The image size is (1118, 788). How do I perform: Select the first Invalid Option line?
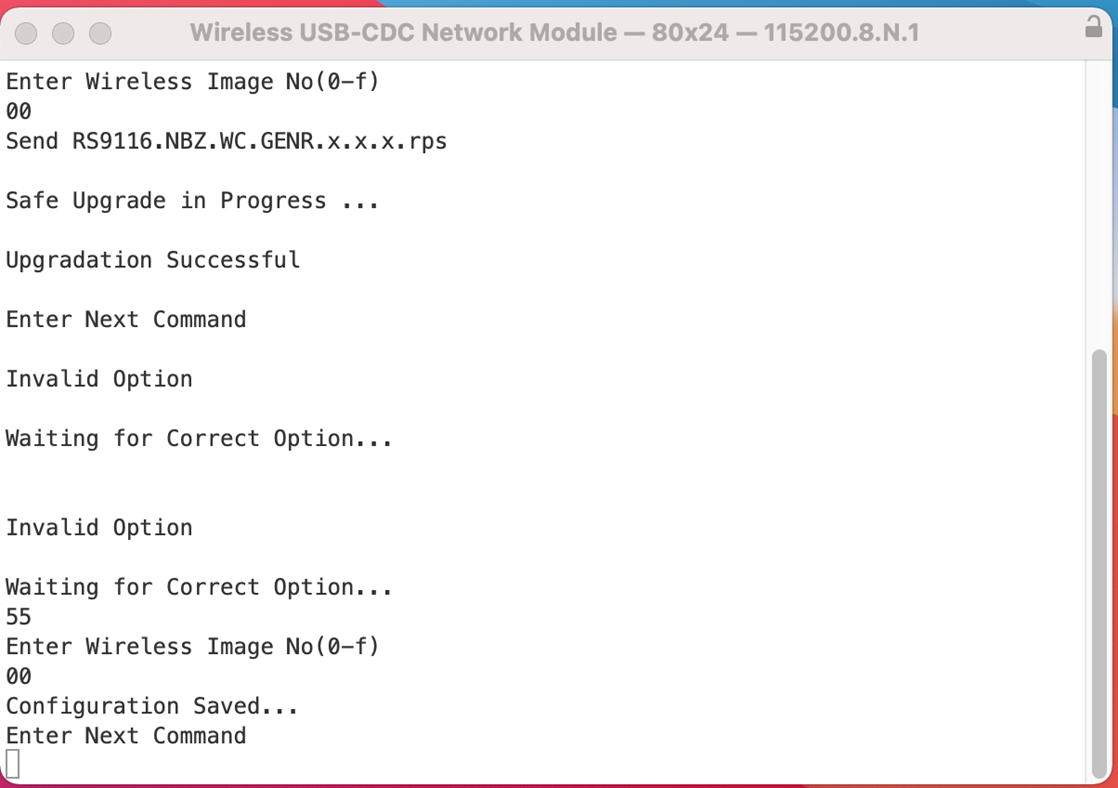pos(98,378)
